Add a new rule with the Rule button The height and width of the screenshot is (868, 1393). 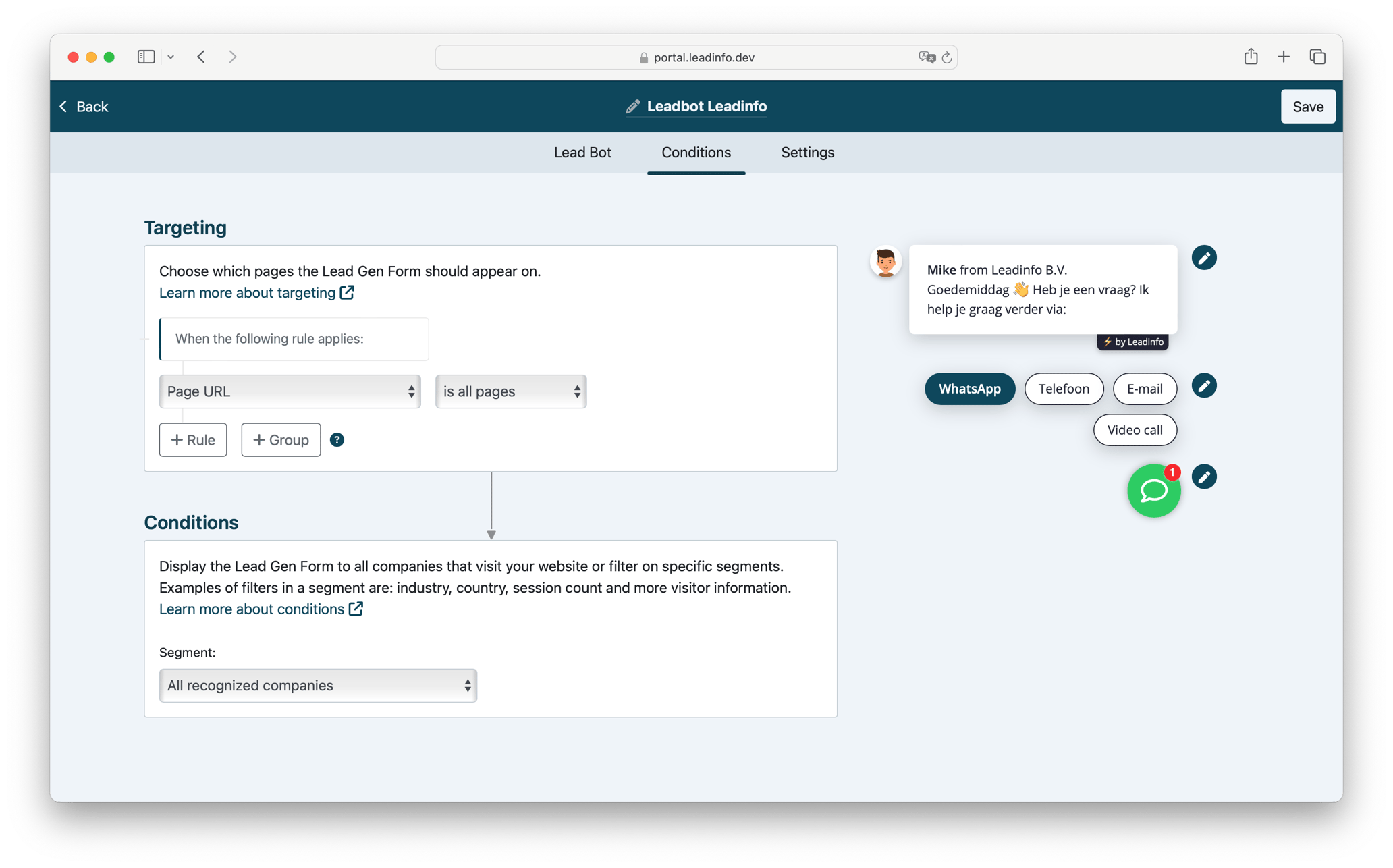[192, 439]
